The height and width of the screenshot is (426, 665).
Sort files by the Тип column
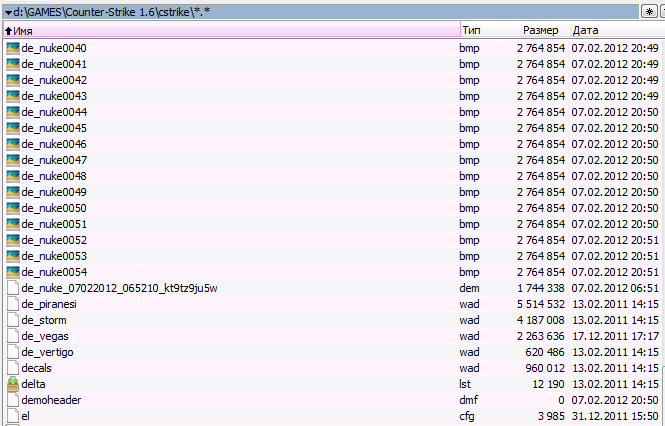(490, 30)
